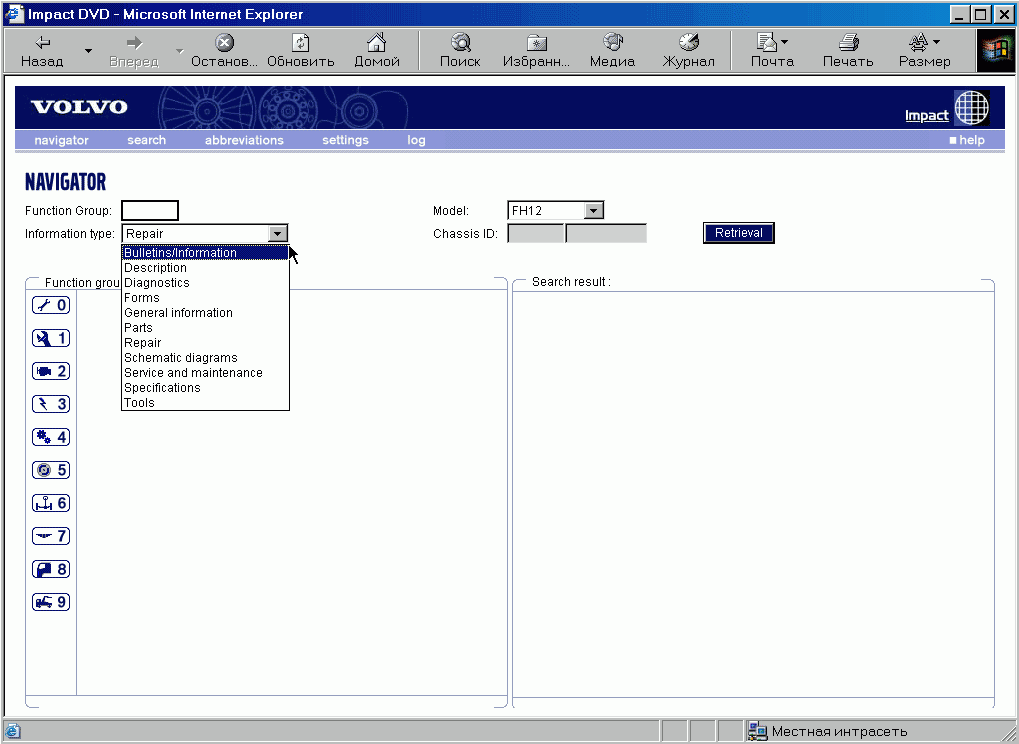Click the status bar page icon
The image size is (1019, 744).
13,732
